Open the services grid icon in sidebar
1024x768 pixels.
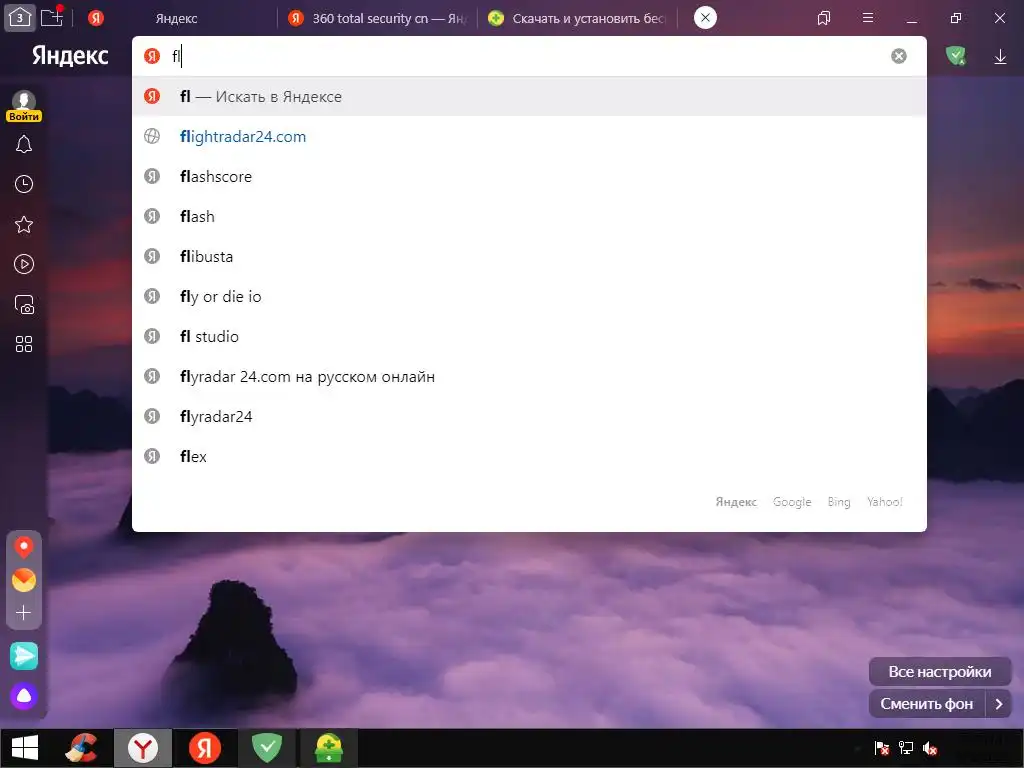point(24,344)
